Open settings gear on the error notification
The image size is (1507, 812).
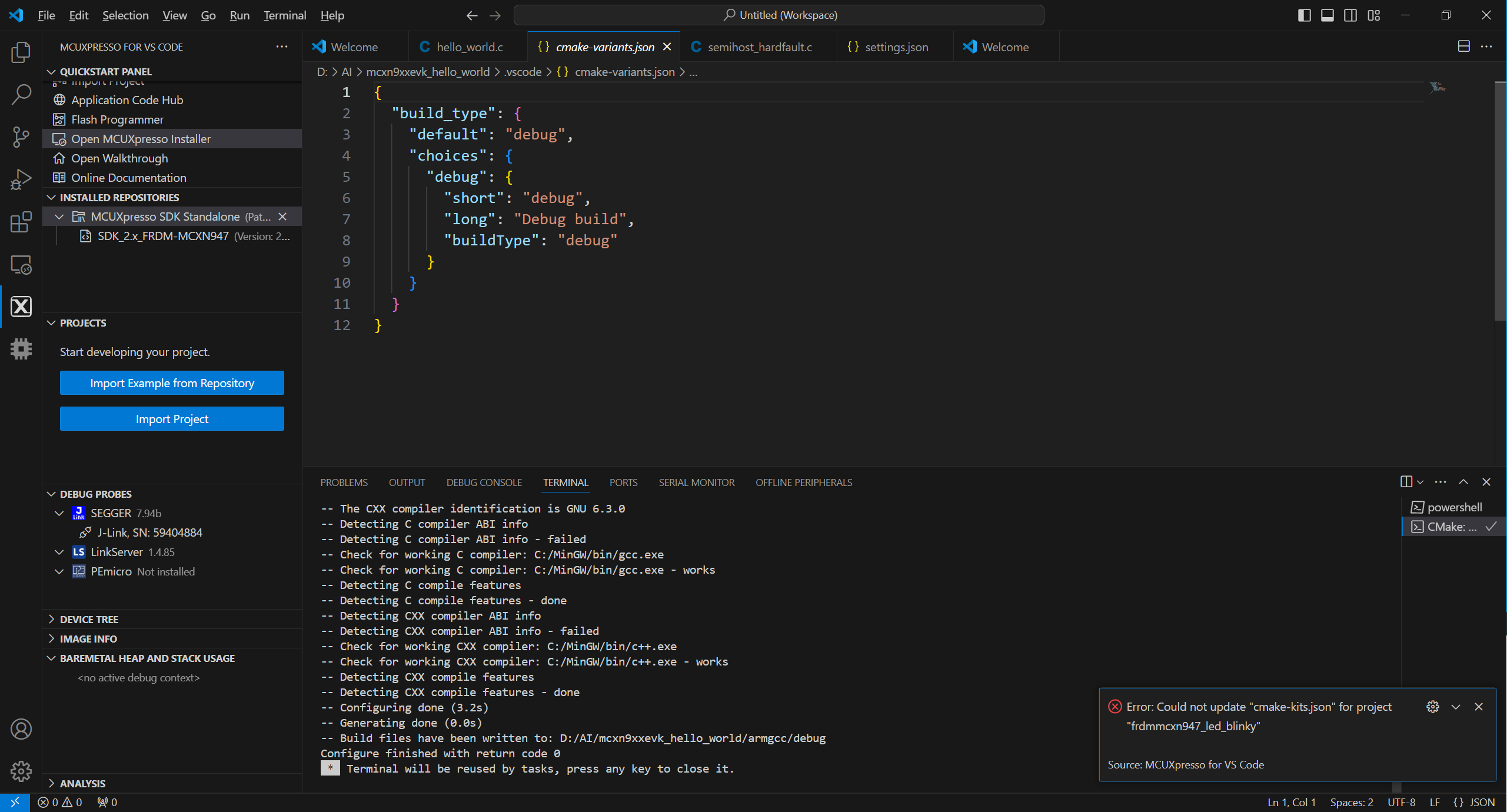pyautogui.click(x=1432, y=707)
